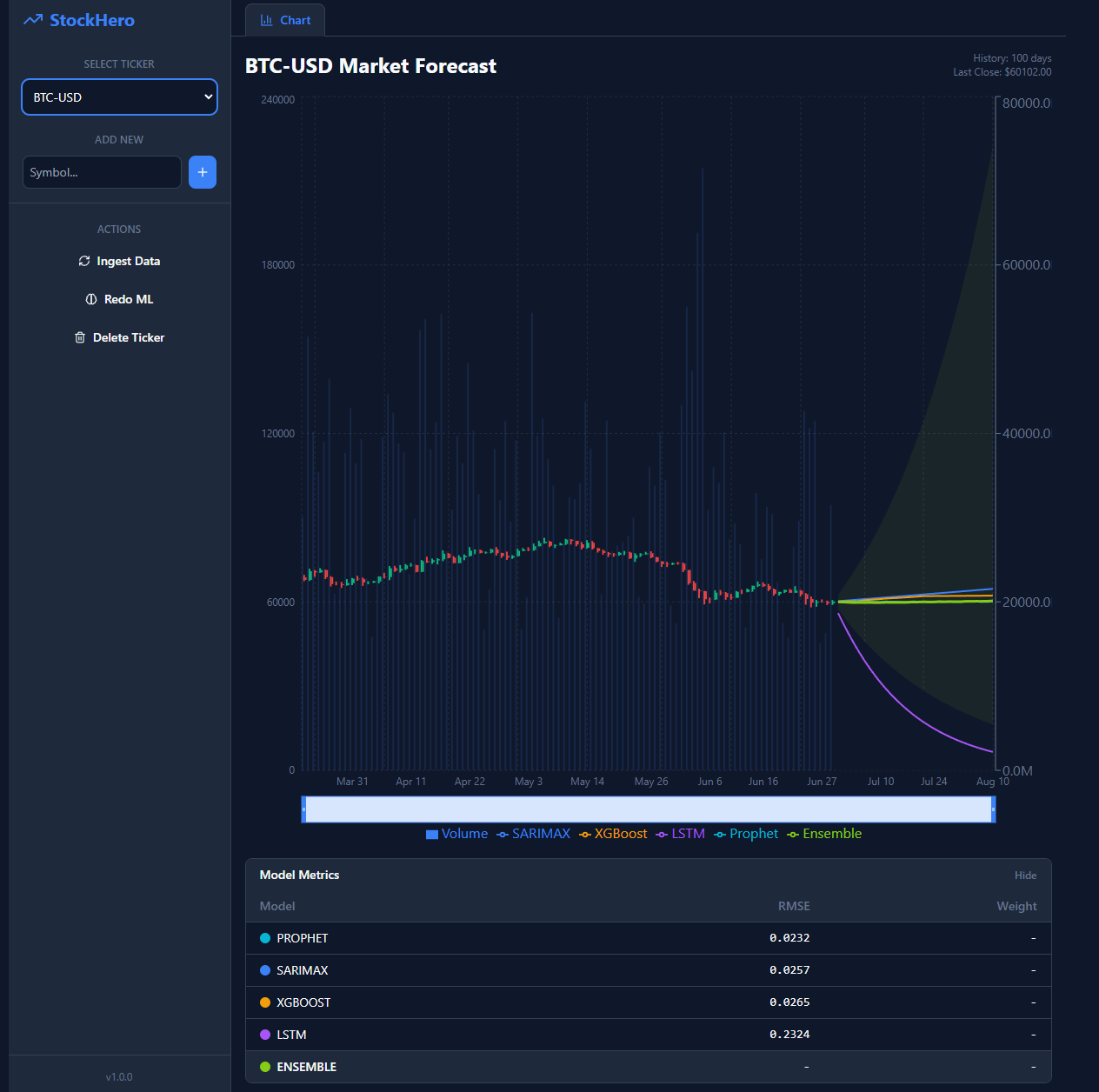Click the Chart tab bar-chart icon
This screenshot has width=1099, height=1092.
(x=267, y=20)
